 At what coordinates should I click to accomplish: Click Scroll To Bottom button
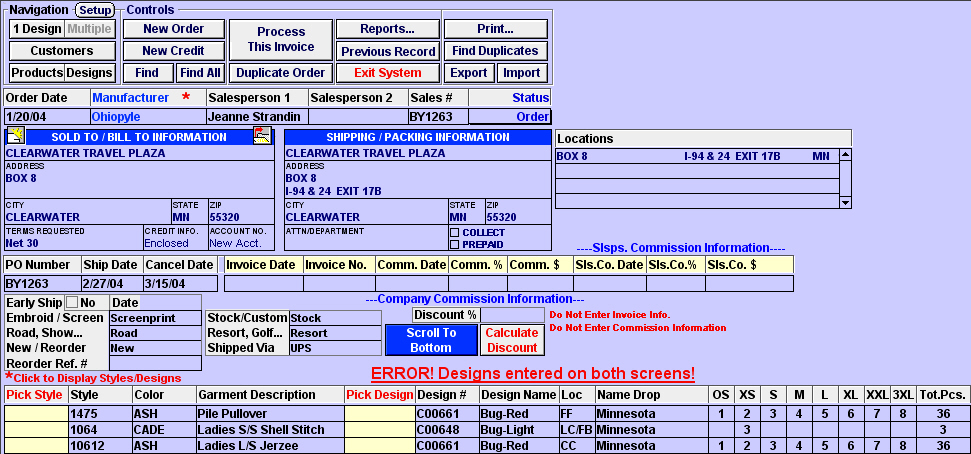[432, 340]
